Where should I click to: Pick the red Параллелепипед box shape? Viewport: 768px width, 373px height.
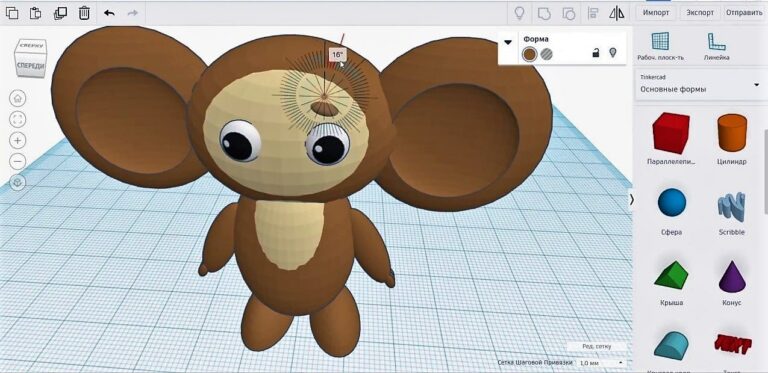(x=671, y=133)
